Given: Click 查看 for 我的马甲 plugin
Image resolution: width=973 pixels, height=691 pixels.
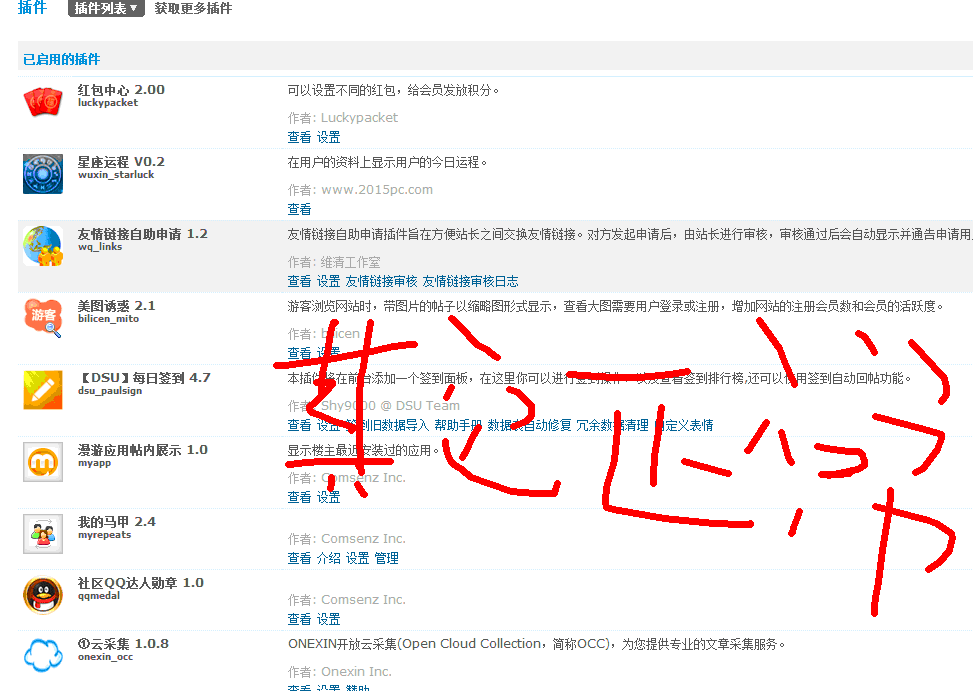Looking at the screenshot, I should (x=299, y=558).
